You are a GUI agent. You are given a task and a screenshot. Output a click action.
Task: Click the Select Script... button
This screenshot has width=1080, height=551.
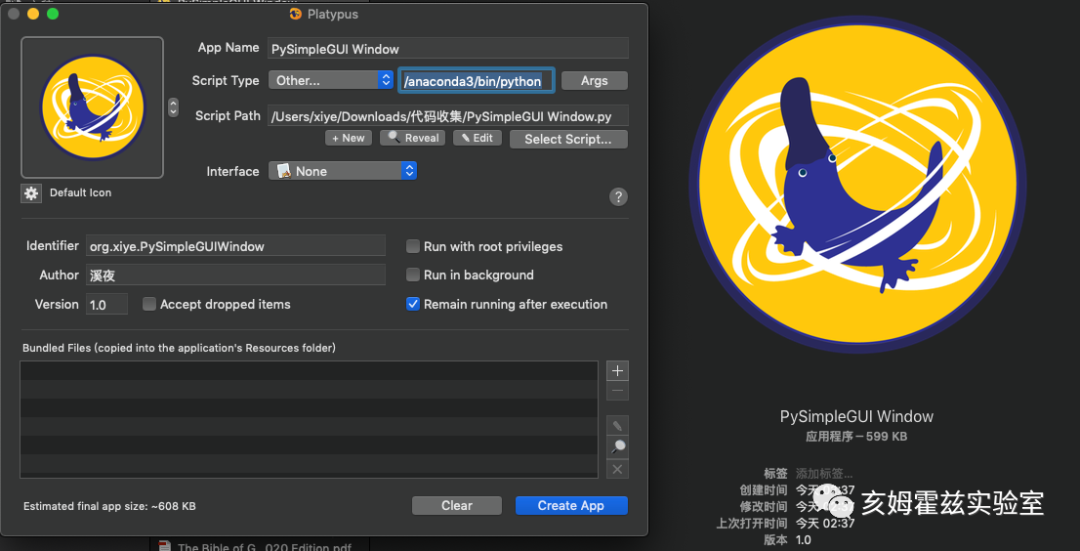(568, 139)
